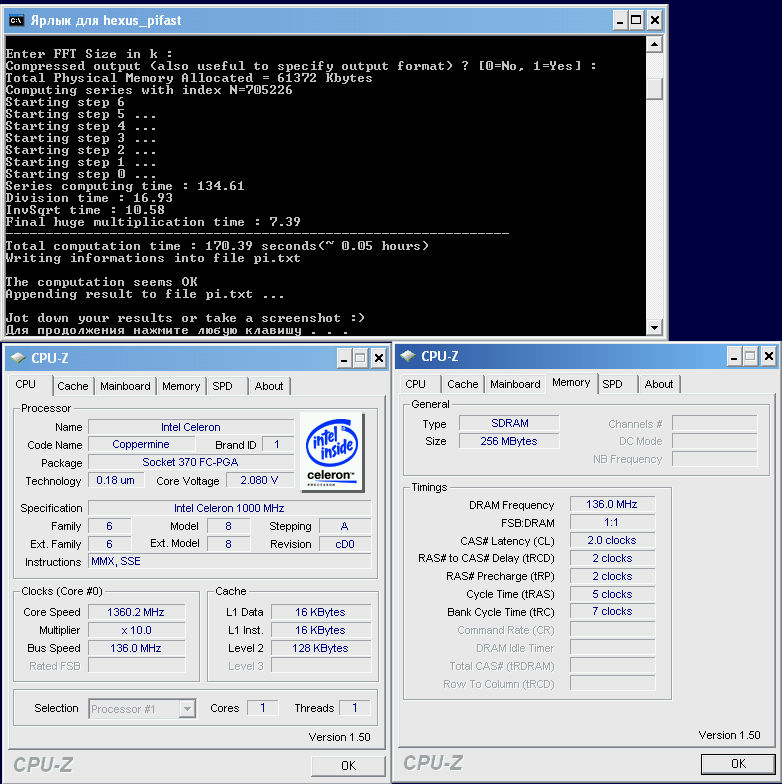Minimize the left CPU-Z window
This screenshot has width=782, height=784.
344,358
